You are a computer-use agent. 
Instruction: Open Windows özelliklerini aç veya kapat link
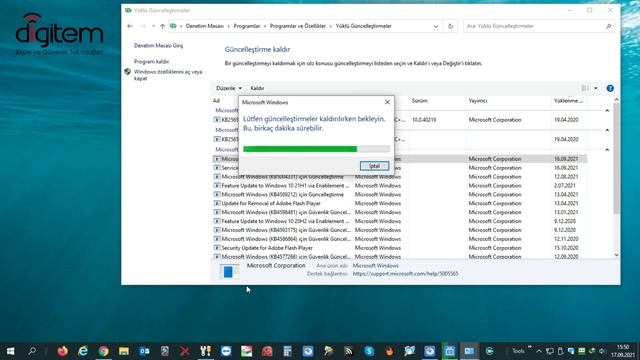pos(168,75)
